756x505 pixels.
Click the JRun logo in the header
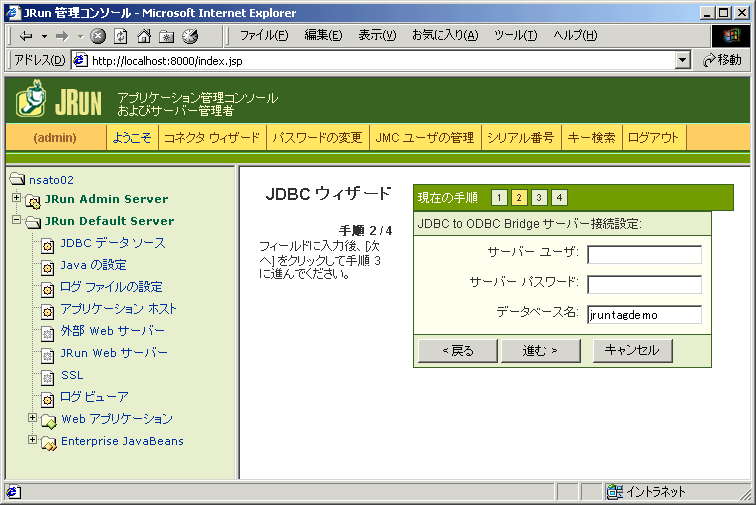59,99
